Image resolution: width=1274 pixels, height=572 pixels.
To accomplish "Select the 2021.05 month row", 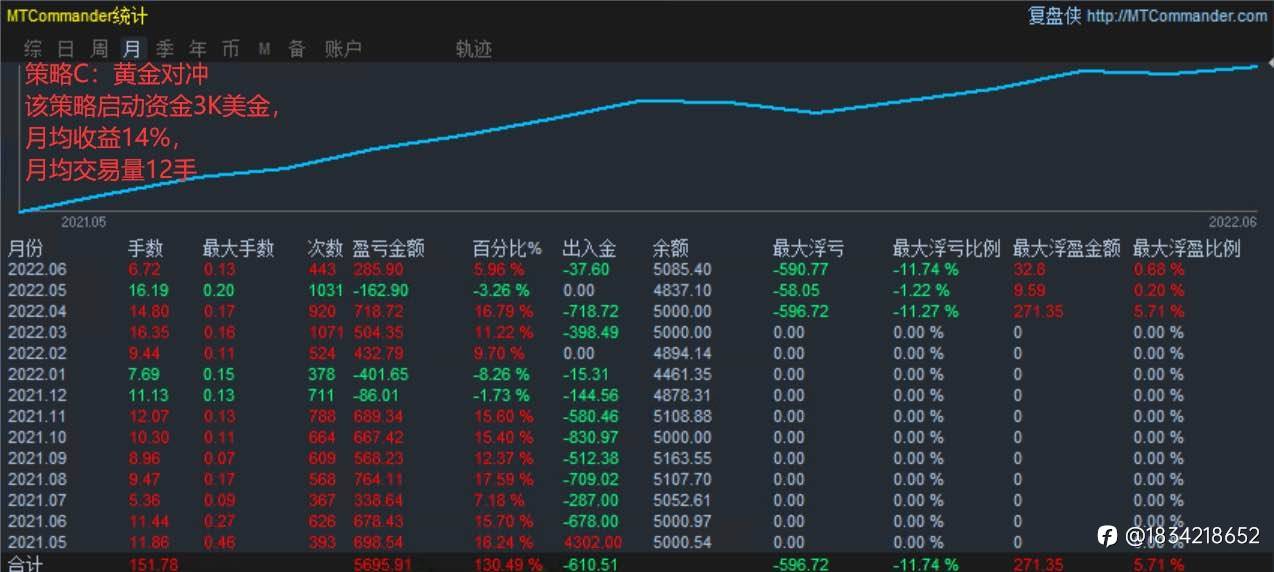I will [x=637, y=542].
